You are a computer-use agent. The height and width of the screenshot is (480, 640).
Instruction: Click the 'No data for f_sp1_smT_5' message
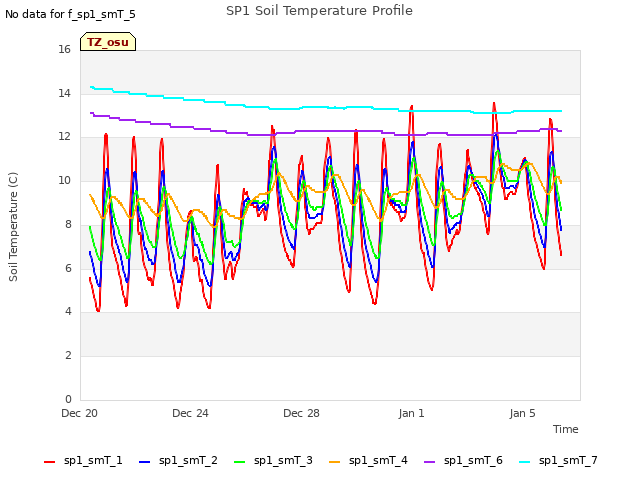coord(70,15)
